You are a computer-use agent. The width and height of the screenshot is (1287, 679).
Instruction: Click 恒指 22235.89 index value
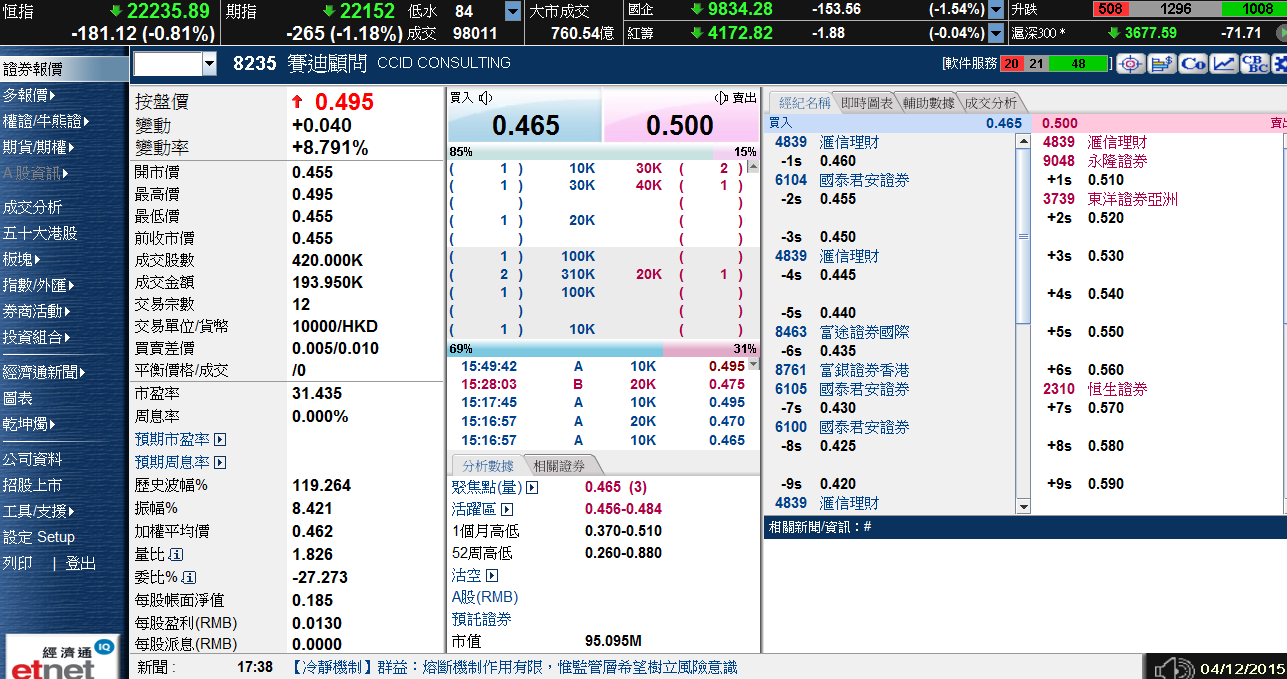[168, 11]
